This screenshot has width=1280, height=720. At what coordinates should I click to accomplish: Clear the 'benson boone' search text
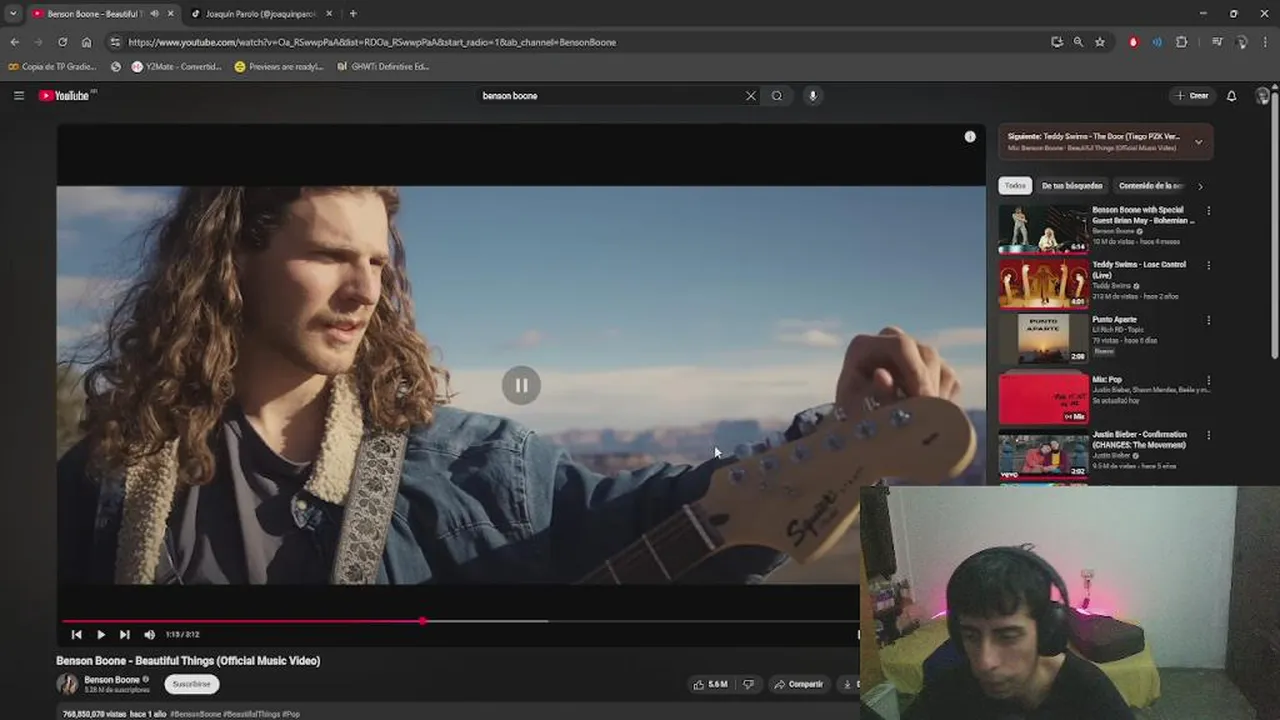tap(751, 96)
